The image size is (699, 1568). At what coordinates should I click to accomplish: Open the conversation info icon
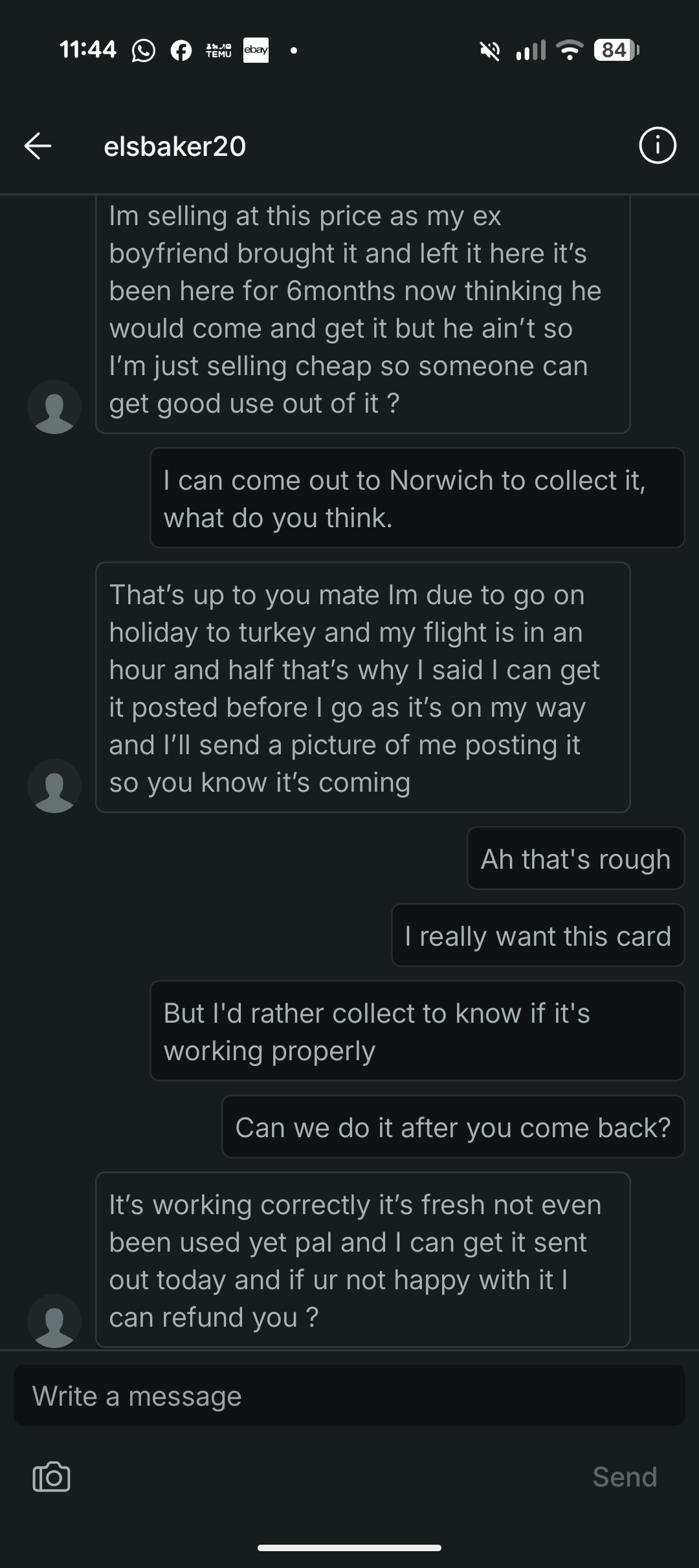[x=658, y=146]
